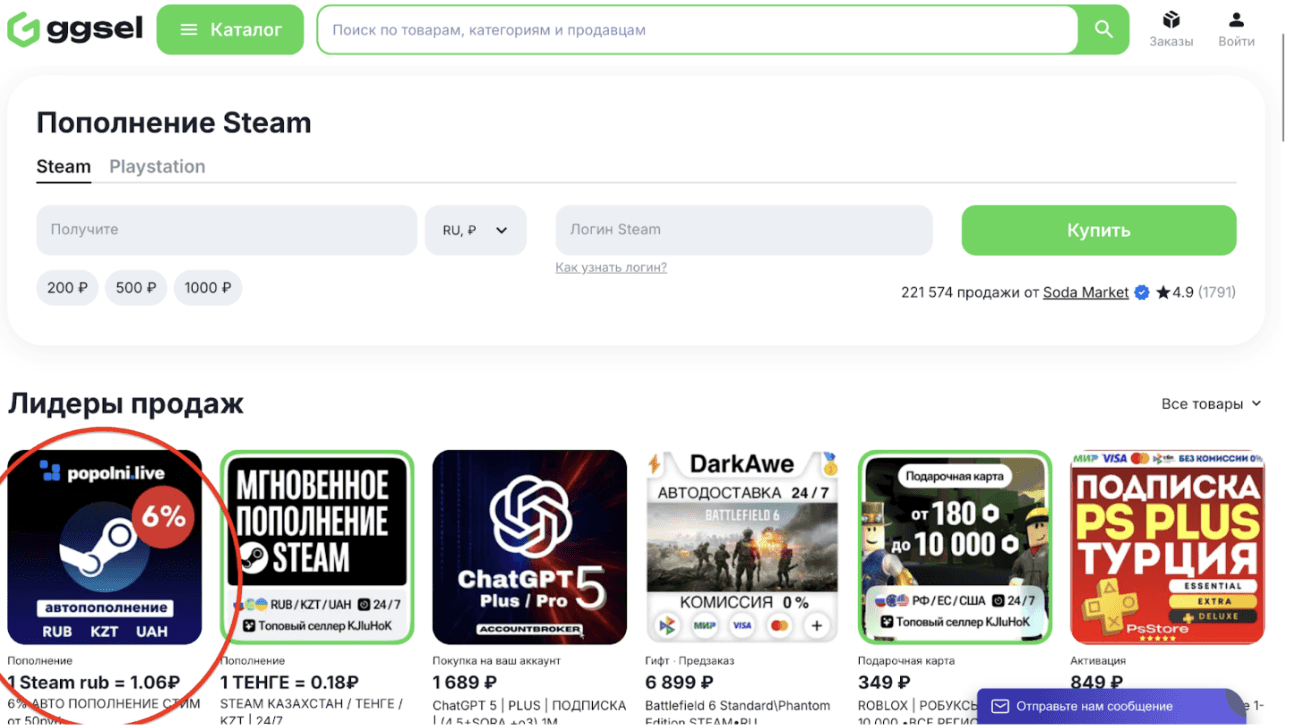Screen dimensions: 1294x728
Task: Focus the product search field
Action: tap(697, 30)
